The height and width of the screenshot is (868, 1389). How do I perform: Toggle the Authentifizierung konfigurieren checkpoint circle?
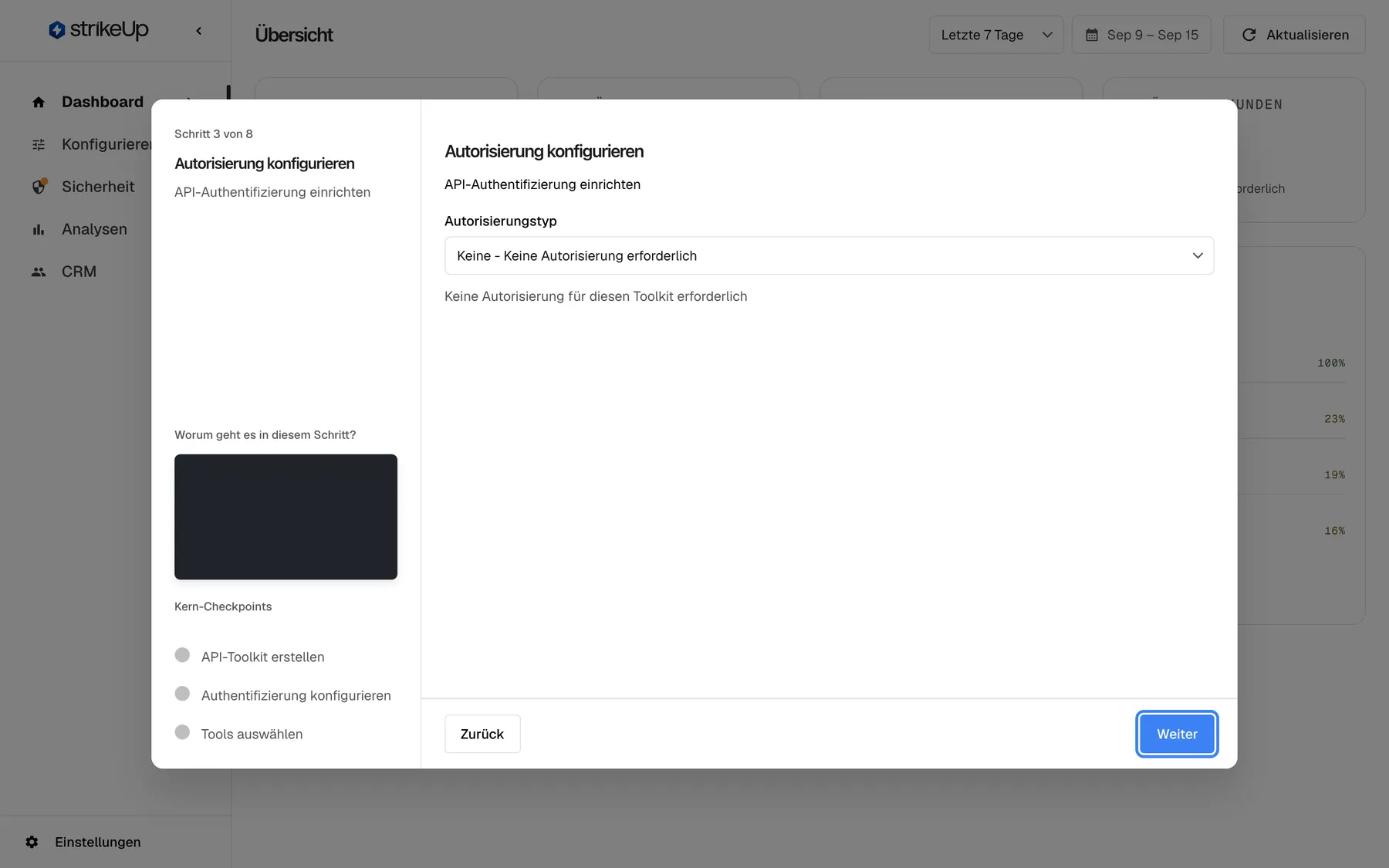pos(182,694)
